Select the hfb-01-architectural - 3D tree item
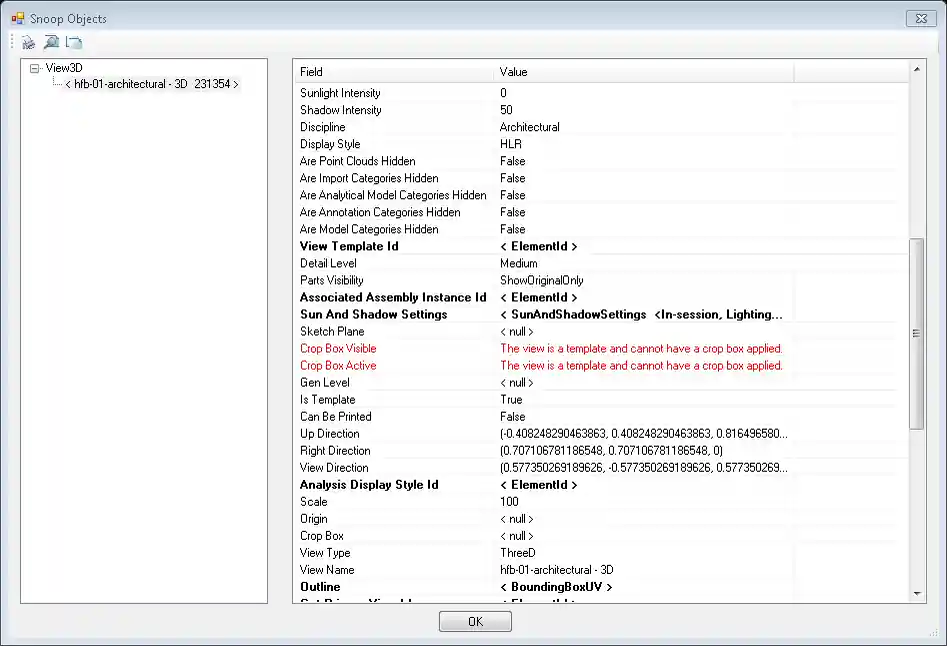 152,85
